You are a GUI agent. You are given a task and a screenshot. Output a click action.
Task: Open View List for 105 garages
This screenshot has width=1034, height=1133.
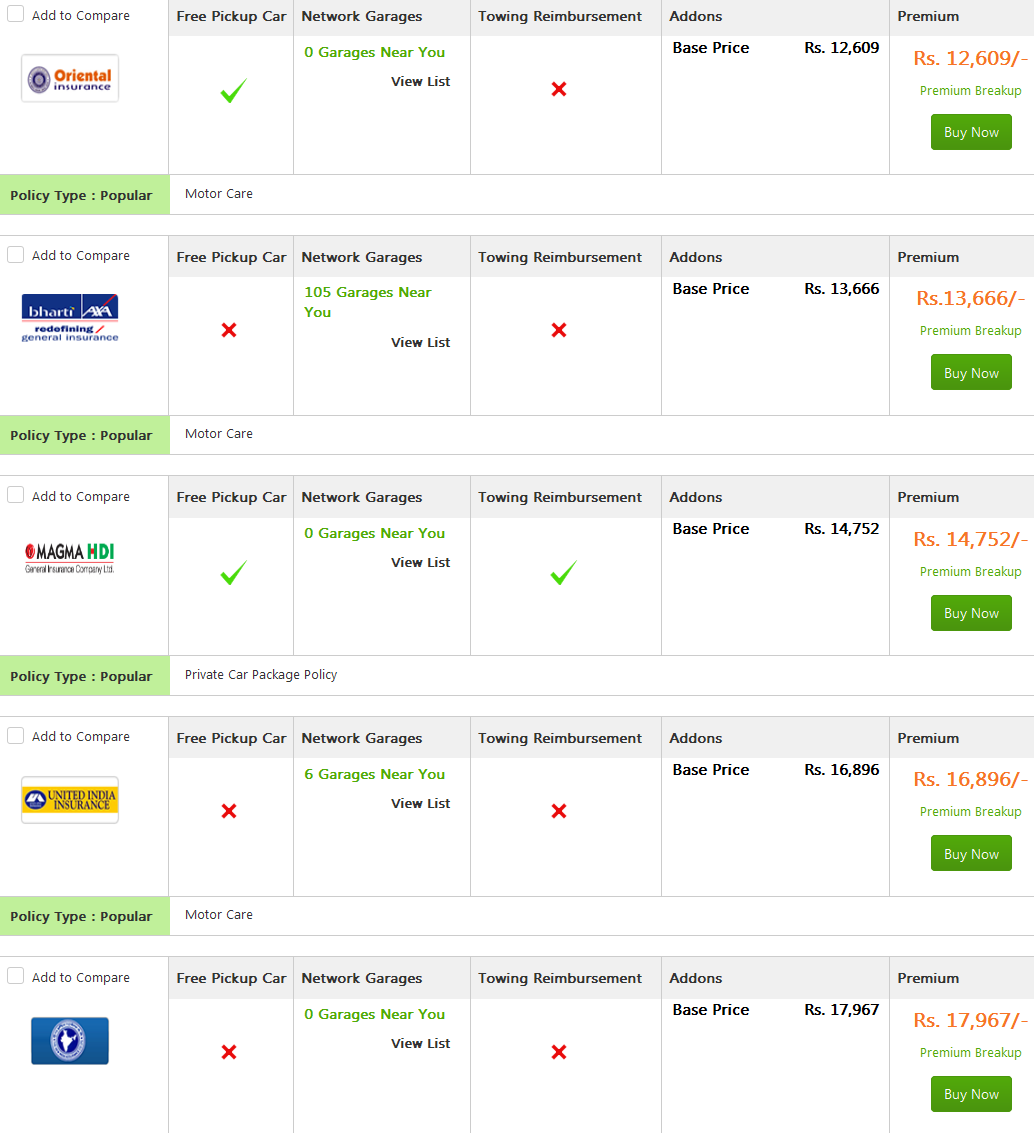pyautogui.click(x=420, y=342)
